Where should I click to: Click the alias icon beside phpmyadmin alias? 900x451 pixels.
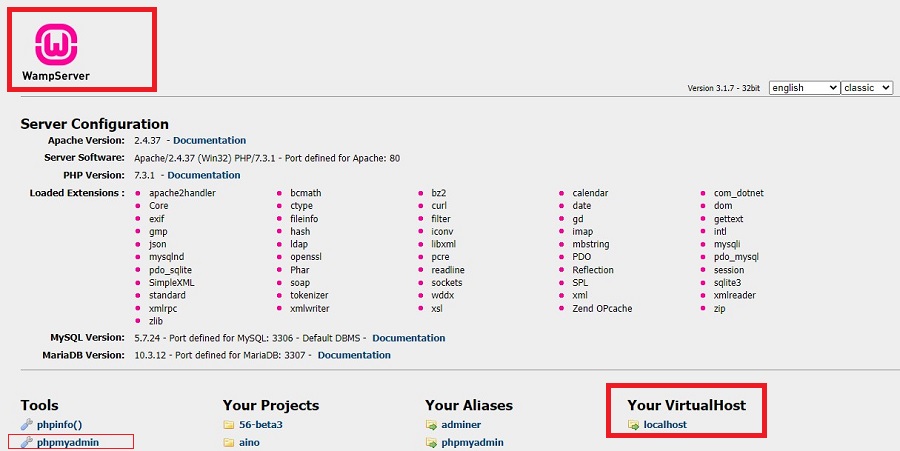[x=431, y=442]
